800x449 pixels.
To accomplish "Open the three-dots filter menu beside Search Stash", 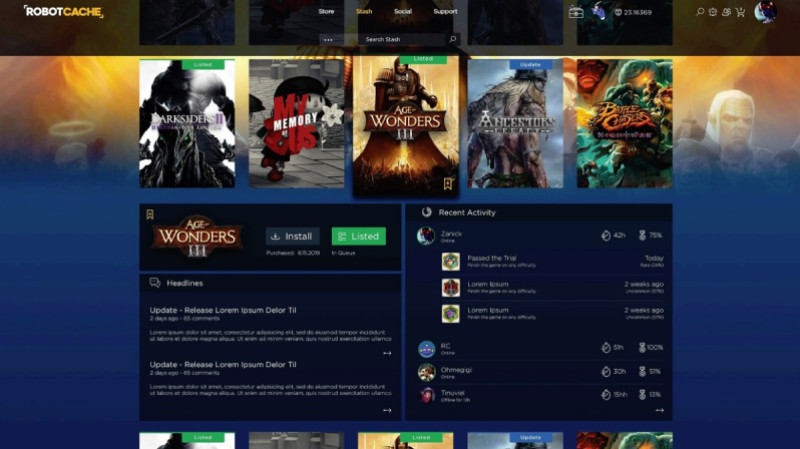I will tap(328, 39).
